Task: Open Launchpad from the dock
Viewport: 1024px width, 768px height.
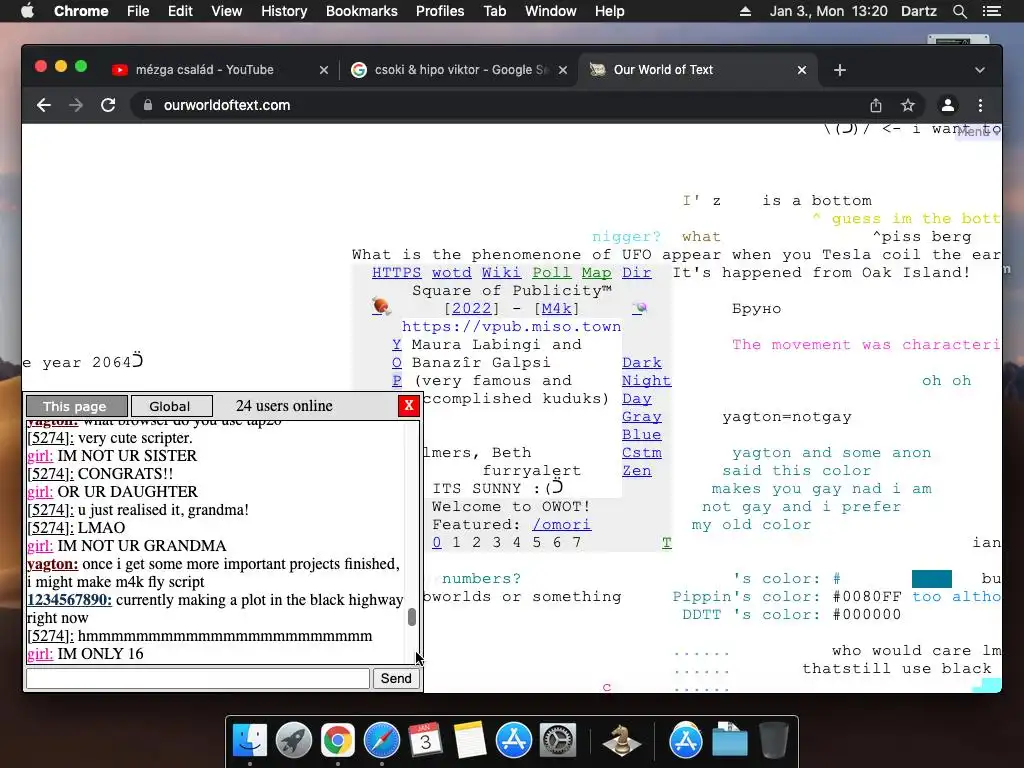Action: tap(293, 741)
